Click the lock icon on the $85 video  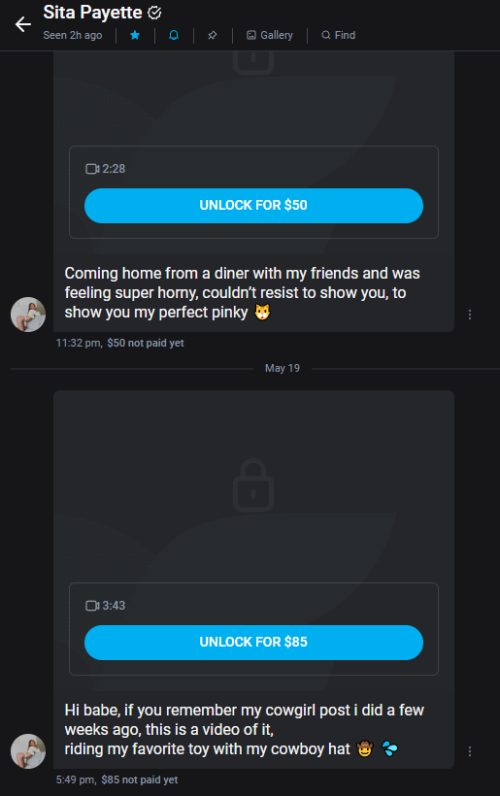(253, 485)
